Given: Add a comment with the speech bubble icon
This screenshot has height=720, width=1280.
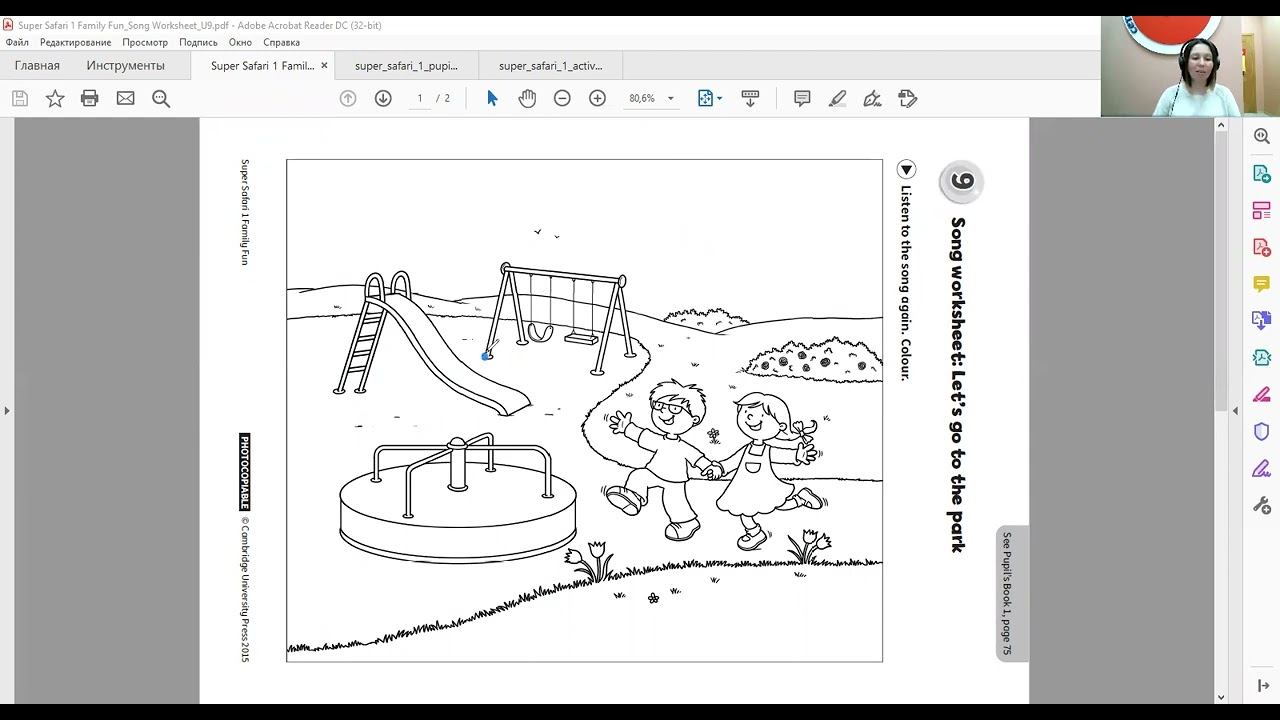Looking at the screenshot, I should coord(802,98).
